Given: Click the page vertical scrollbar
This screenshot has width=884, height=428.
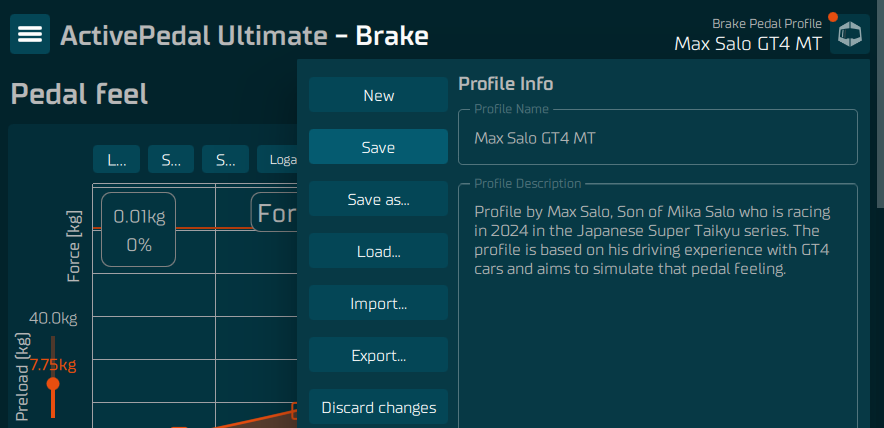Looking at the screenshot, I should [880, 104].
